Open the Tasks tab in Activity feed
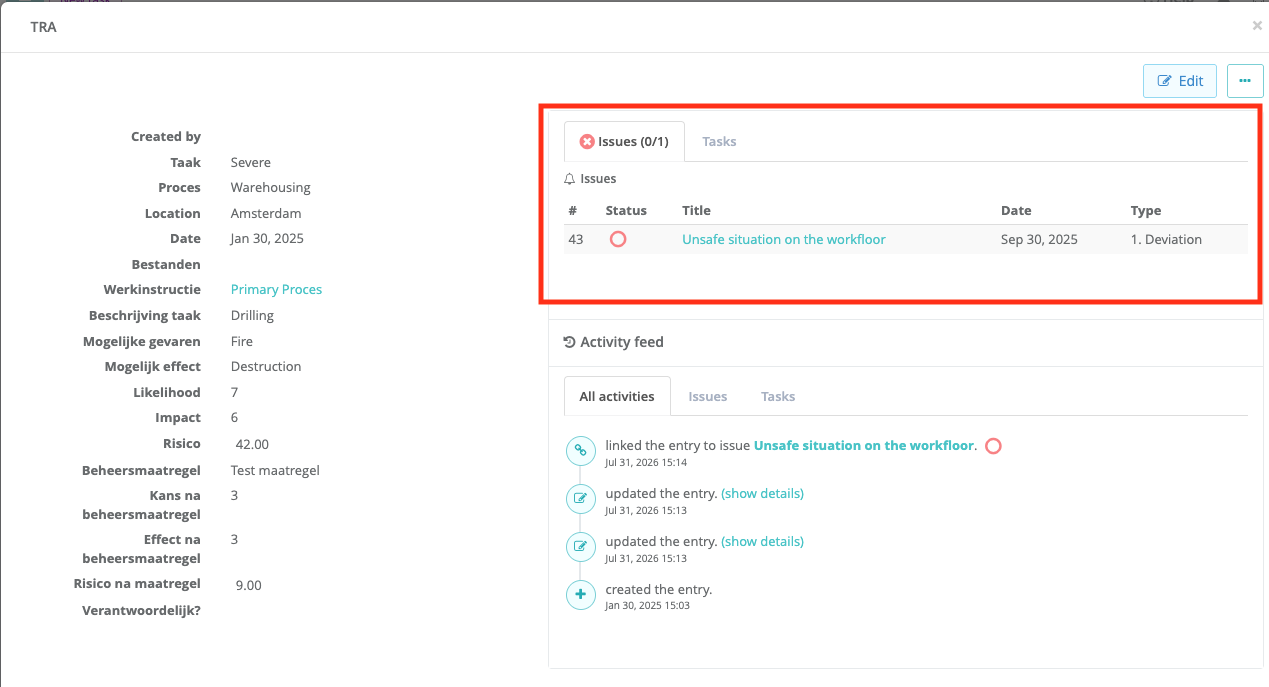Screen dimensions: 1269x687 [x=778, y=396]
